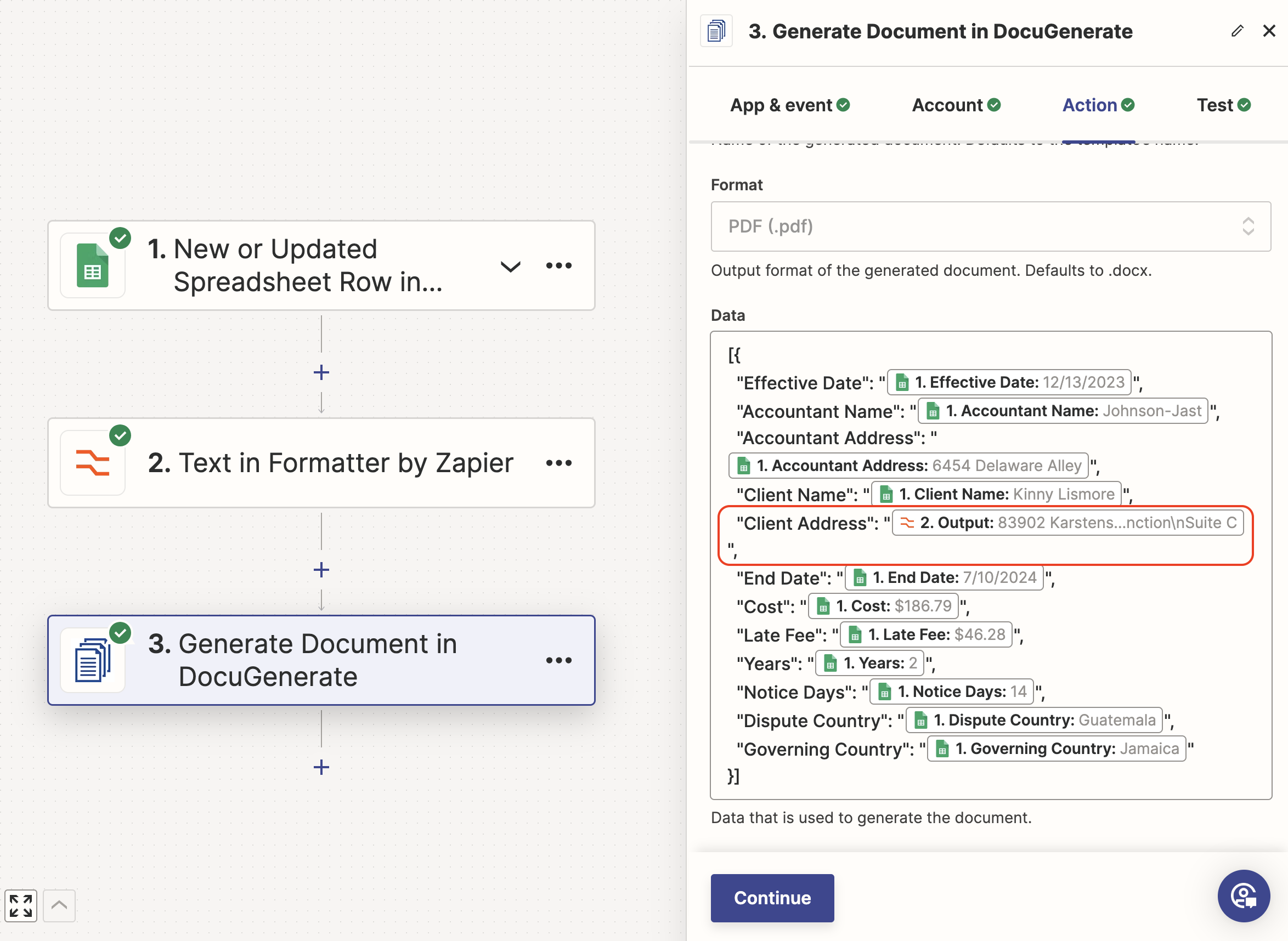Open the three-dot menu for step 3
Screen dimensions: 1288x941
pyautogui.click(x=558, y=660)
